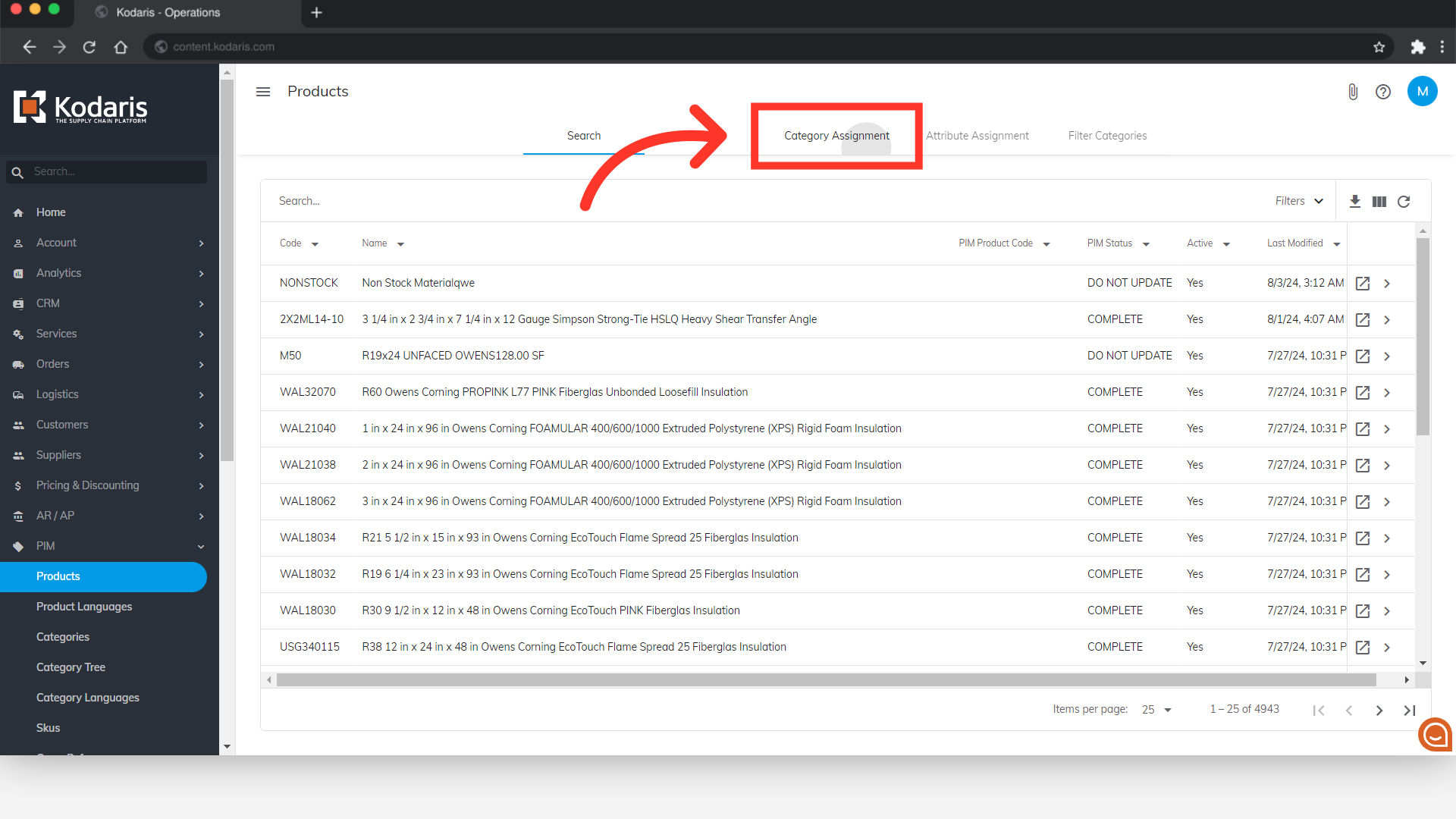Click the table refresh icon

tap(1404, 201)
